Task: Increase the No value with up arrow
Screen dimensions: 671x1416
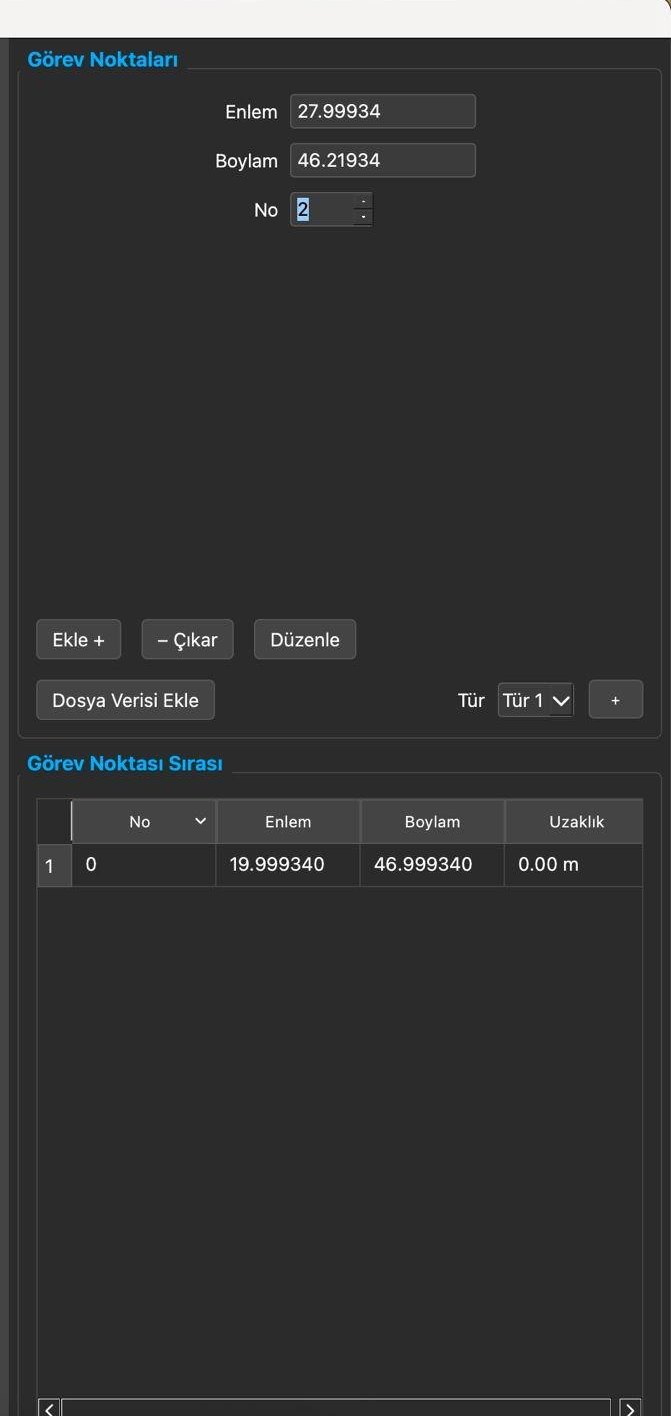Action: [x=364, y=201]
